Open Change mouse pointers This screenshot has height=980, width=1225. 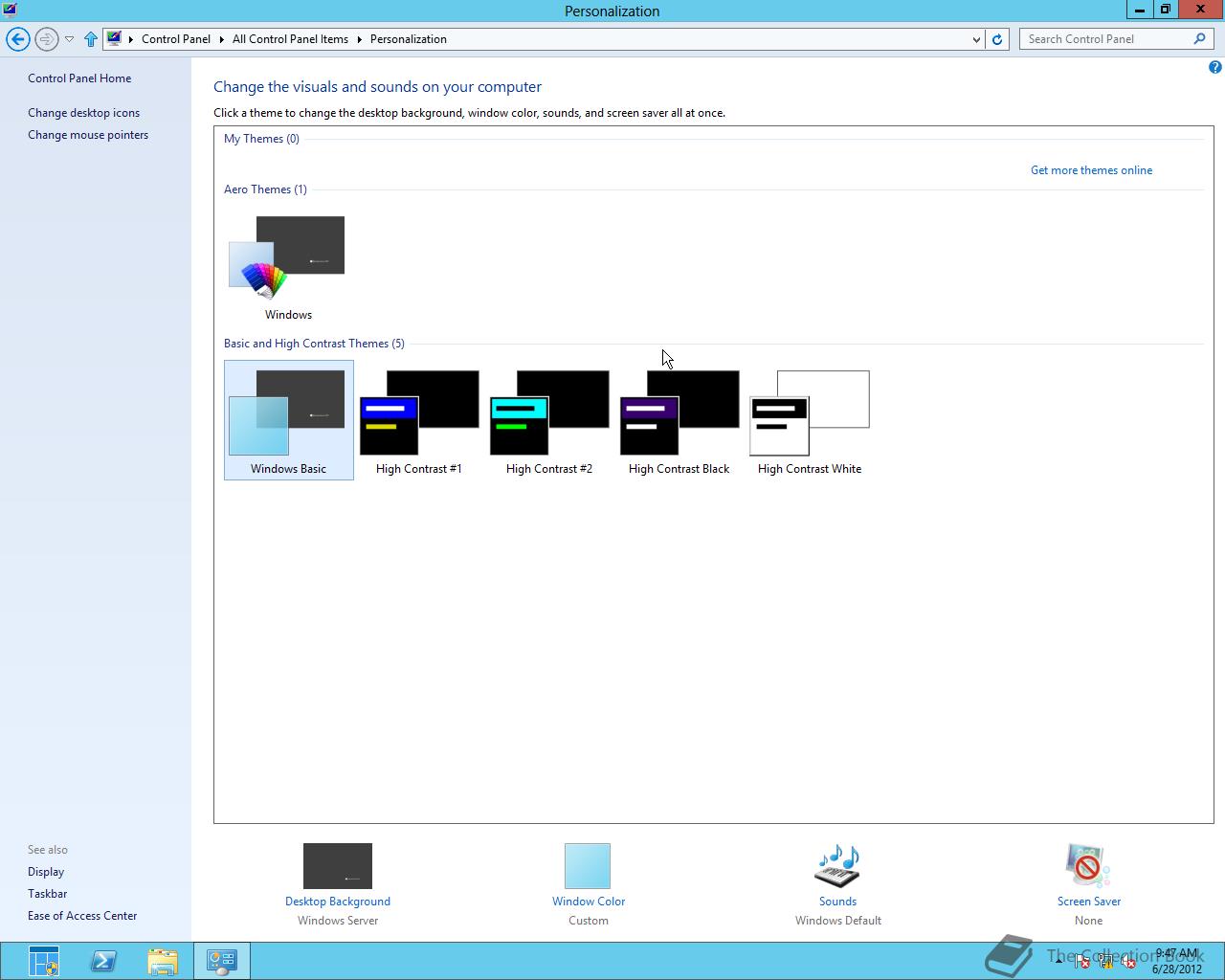(88, 135)
